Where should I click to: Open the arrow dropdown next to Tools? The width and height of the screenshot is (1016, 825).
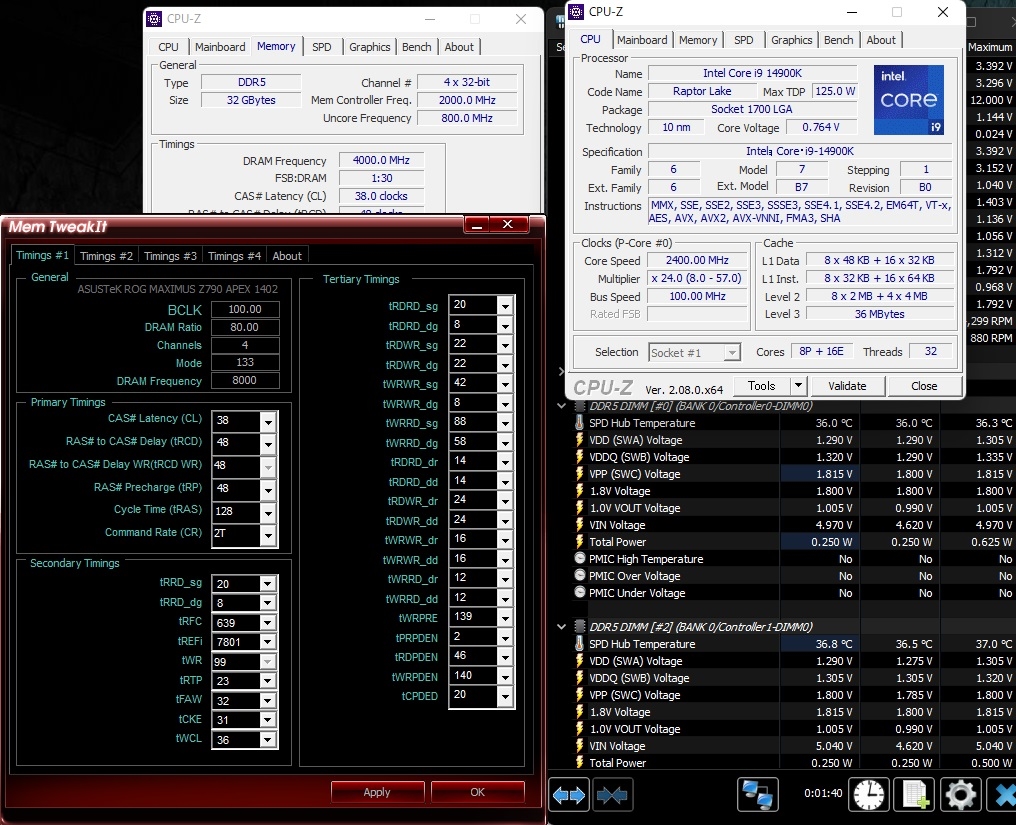pos(797,386)
